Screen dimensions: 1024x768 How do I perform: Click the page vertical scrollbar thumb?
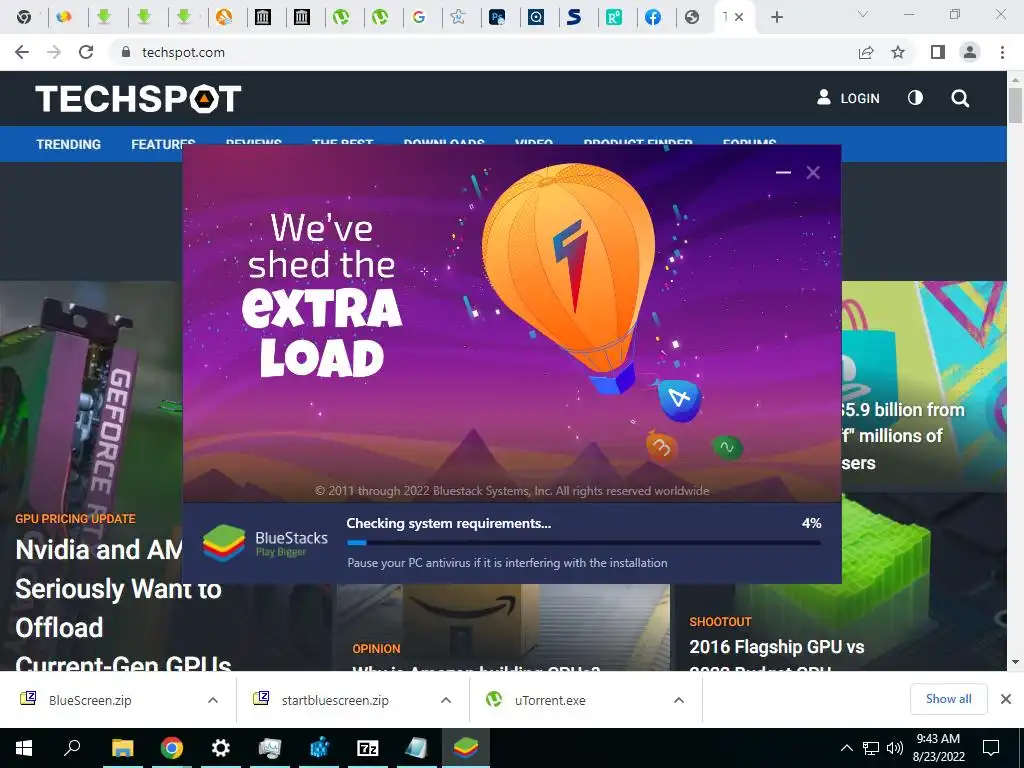[x=1015, y=104]
